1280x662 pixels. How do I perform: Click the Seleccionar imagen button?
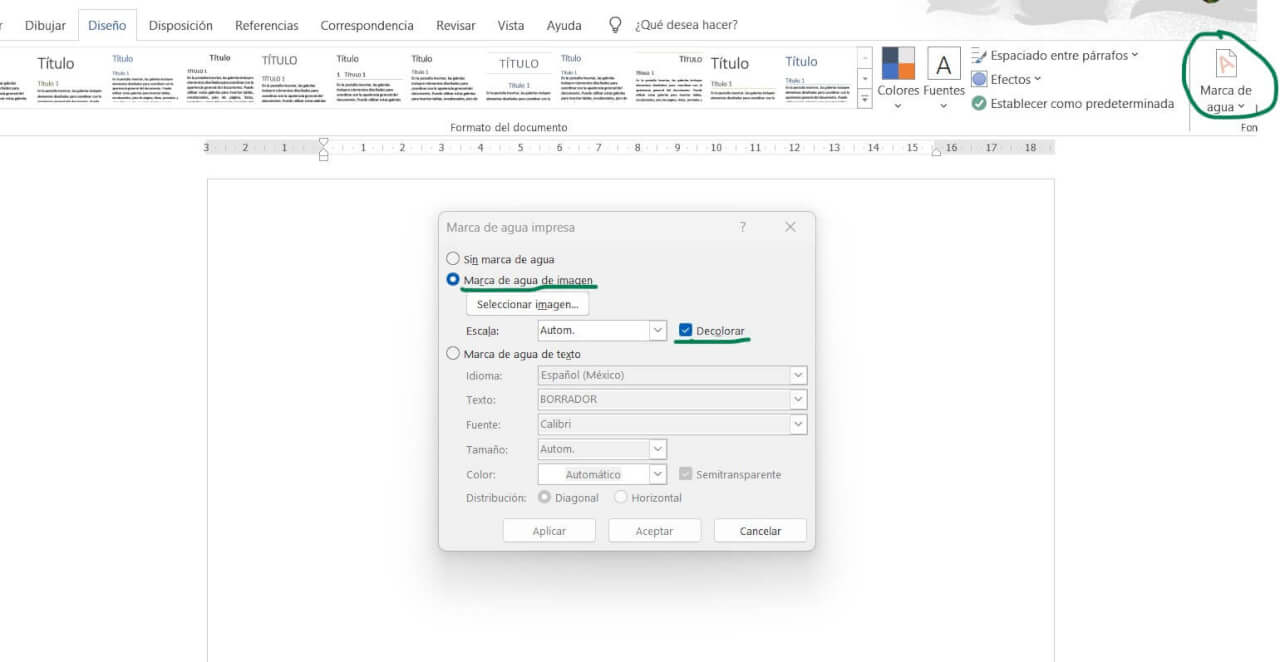click(x=527, y=304)
